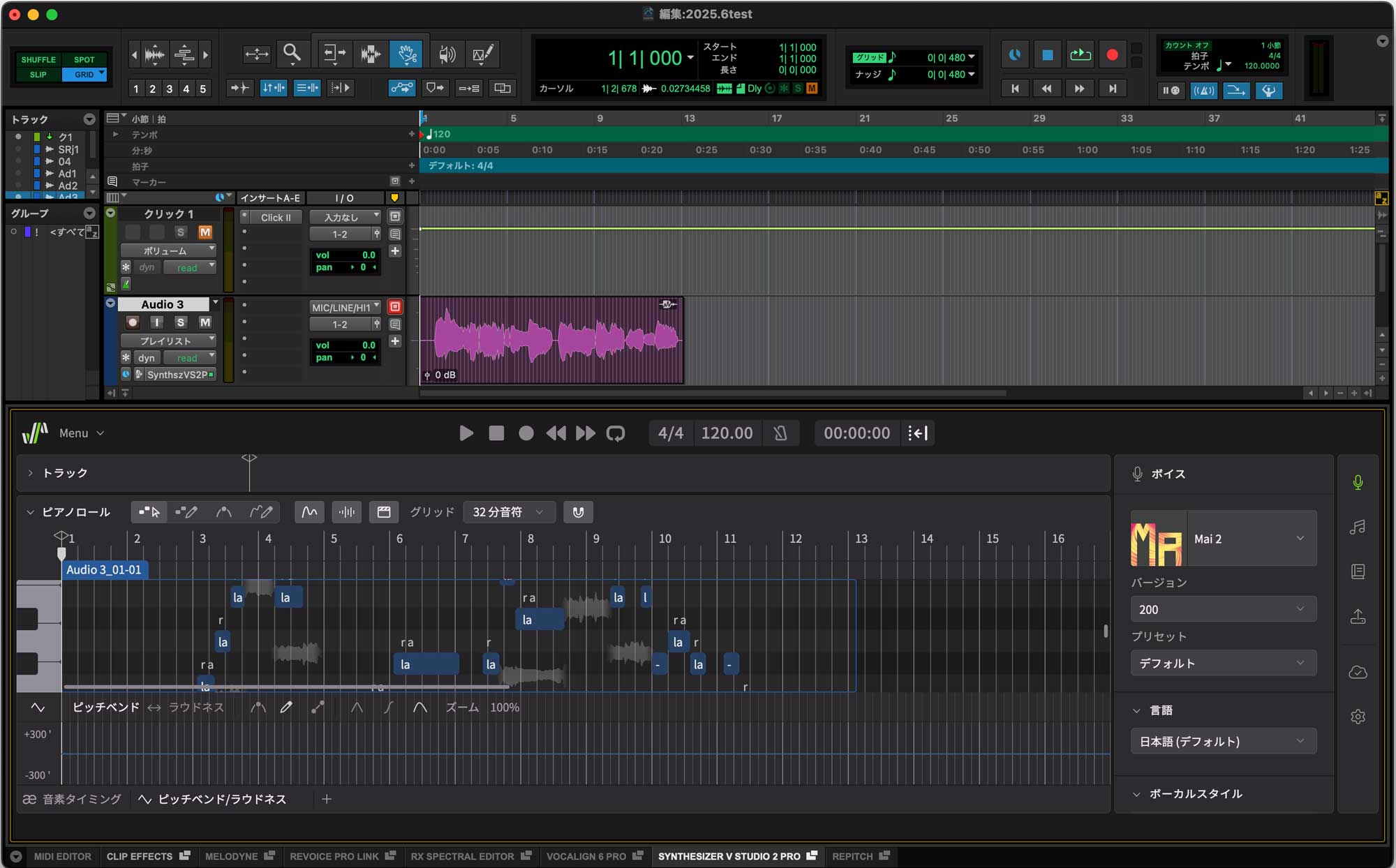Click Return to Zero transport button
Screen dimensions: 1396x868
tap(1015, 89)
